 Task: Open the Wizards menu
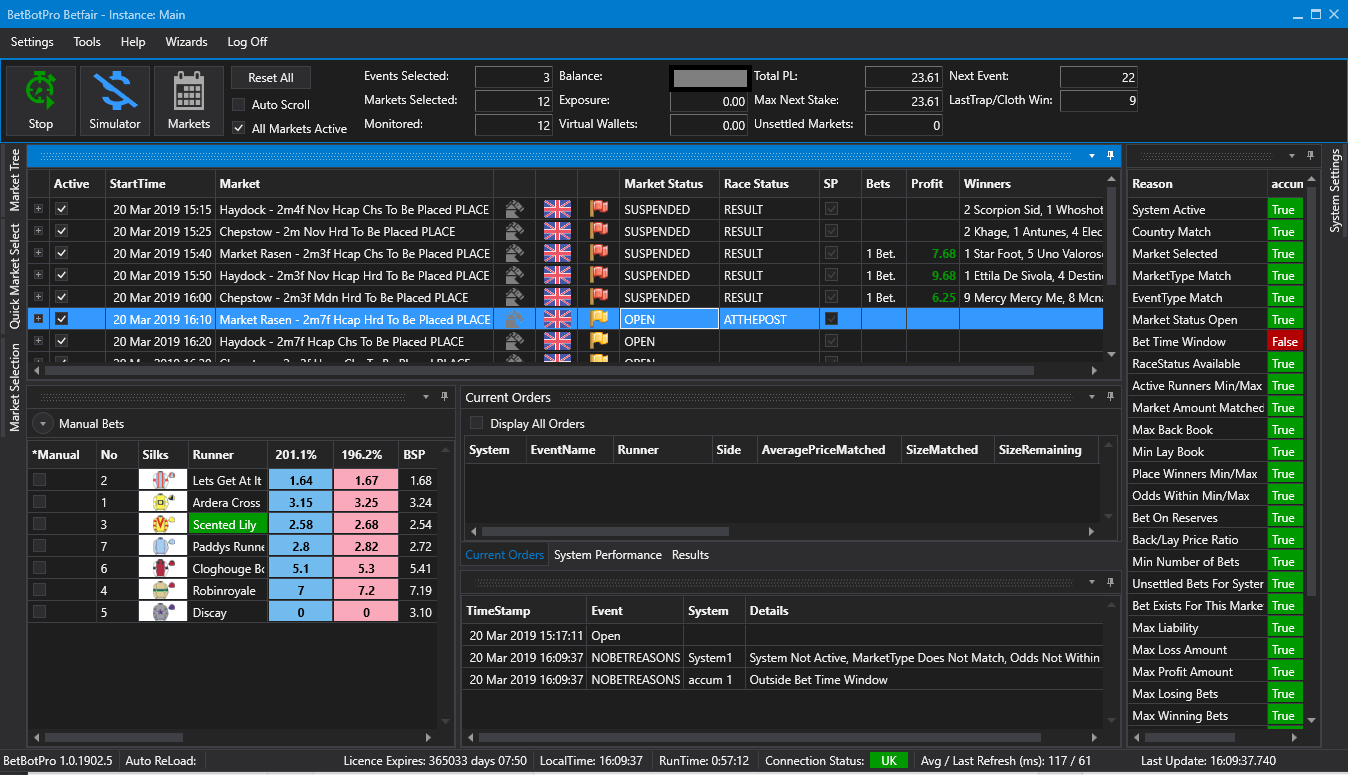point(186,42)
